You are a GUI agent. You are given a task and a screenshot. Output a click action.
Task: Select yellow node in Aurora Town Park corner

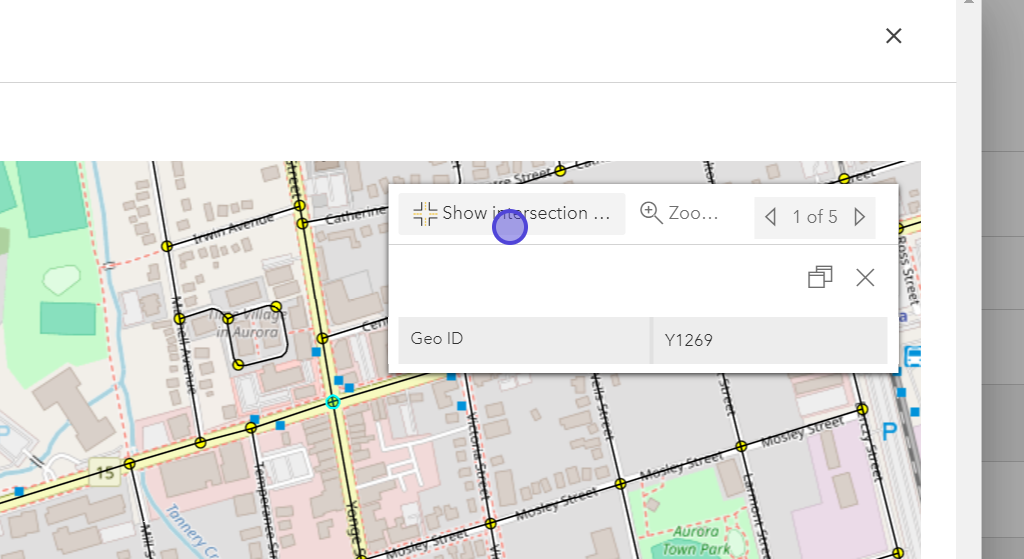click(621, 484)
